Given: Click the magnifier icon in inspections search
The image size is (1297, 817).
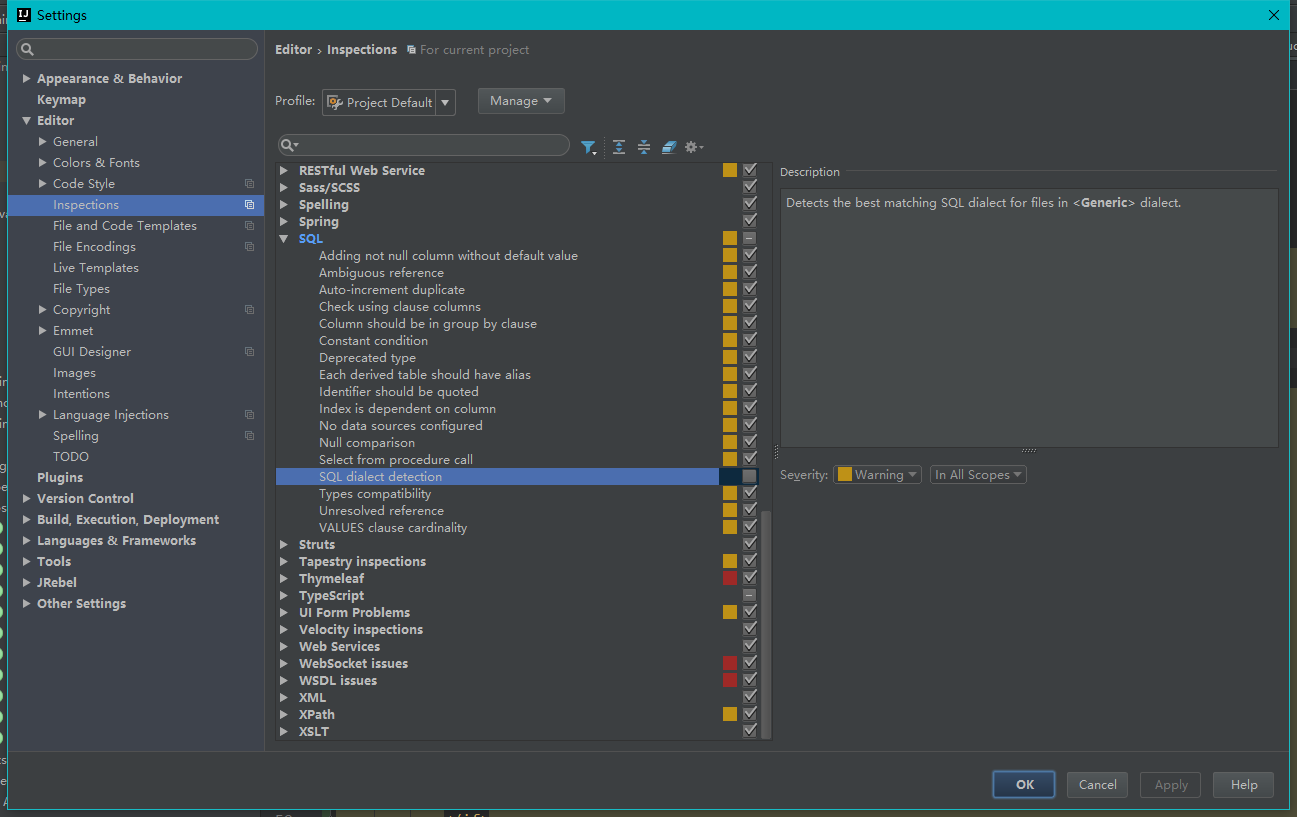Looking at the screenshot, I should [x=289, y=146].
